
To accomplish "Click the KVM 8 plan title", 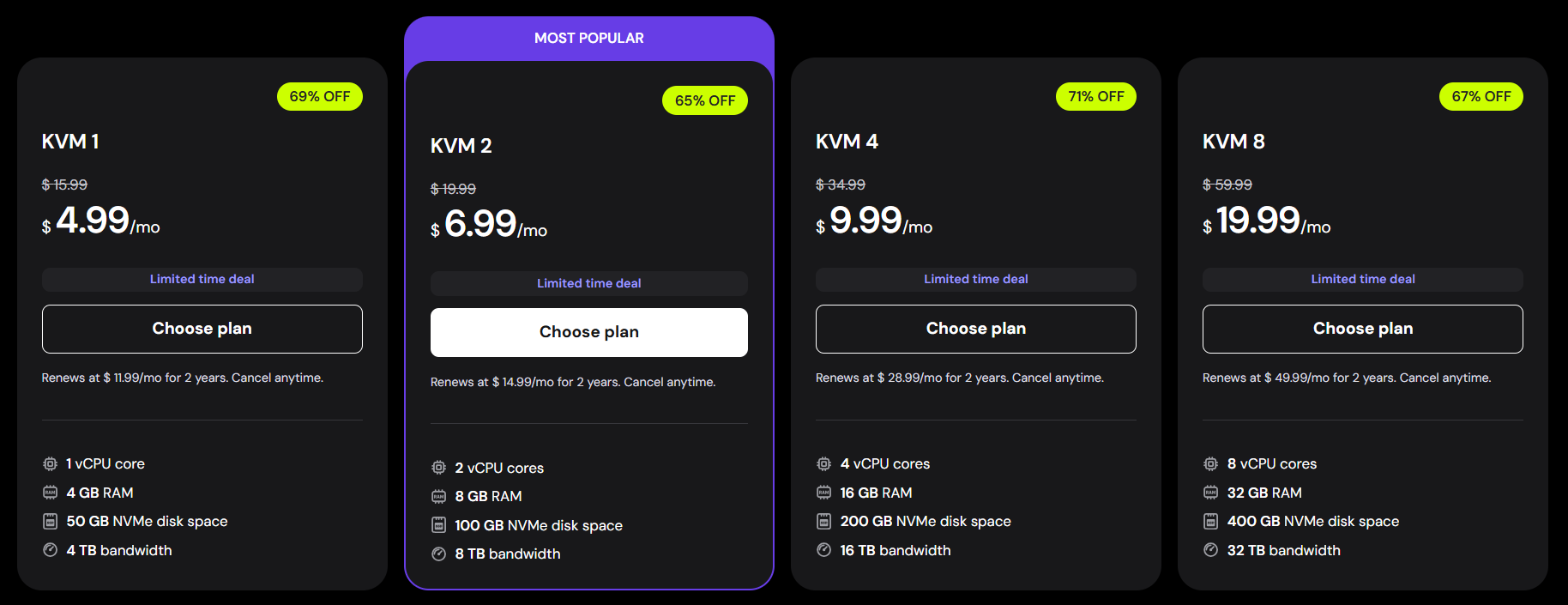I will coord(1233,142).
